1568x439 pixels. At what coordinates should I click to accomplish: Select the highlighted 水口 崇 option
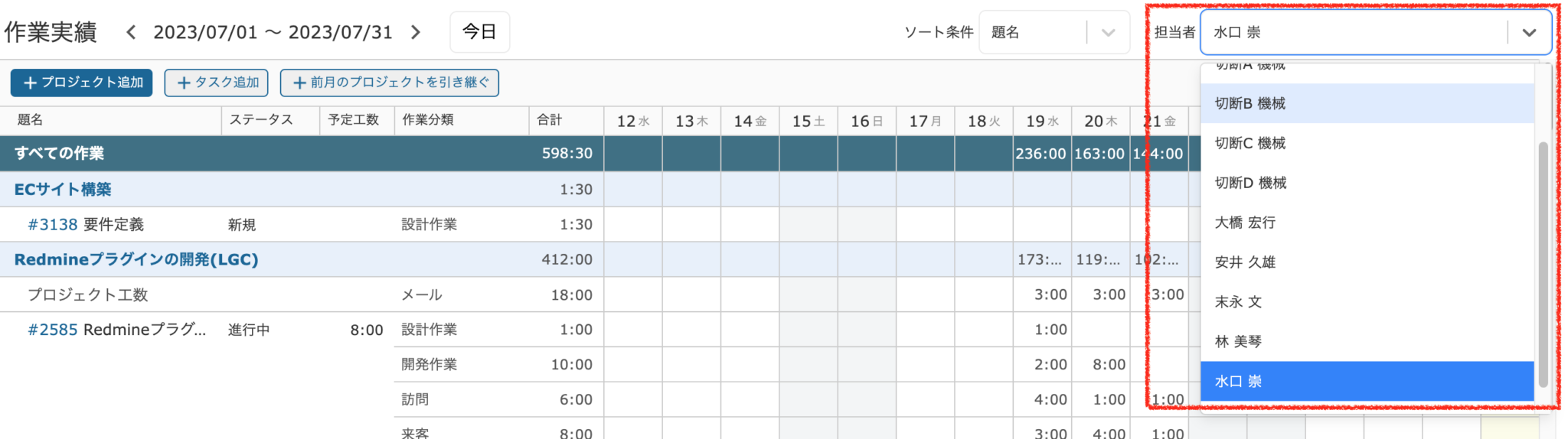(x=1239, y=382)
